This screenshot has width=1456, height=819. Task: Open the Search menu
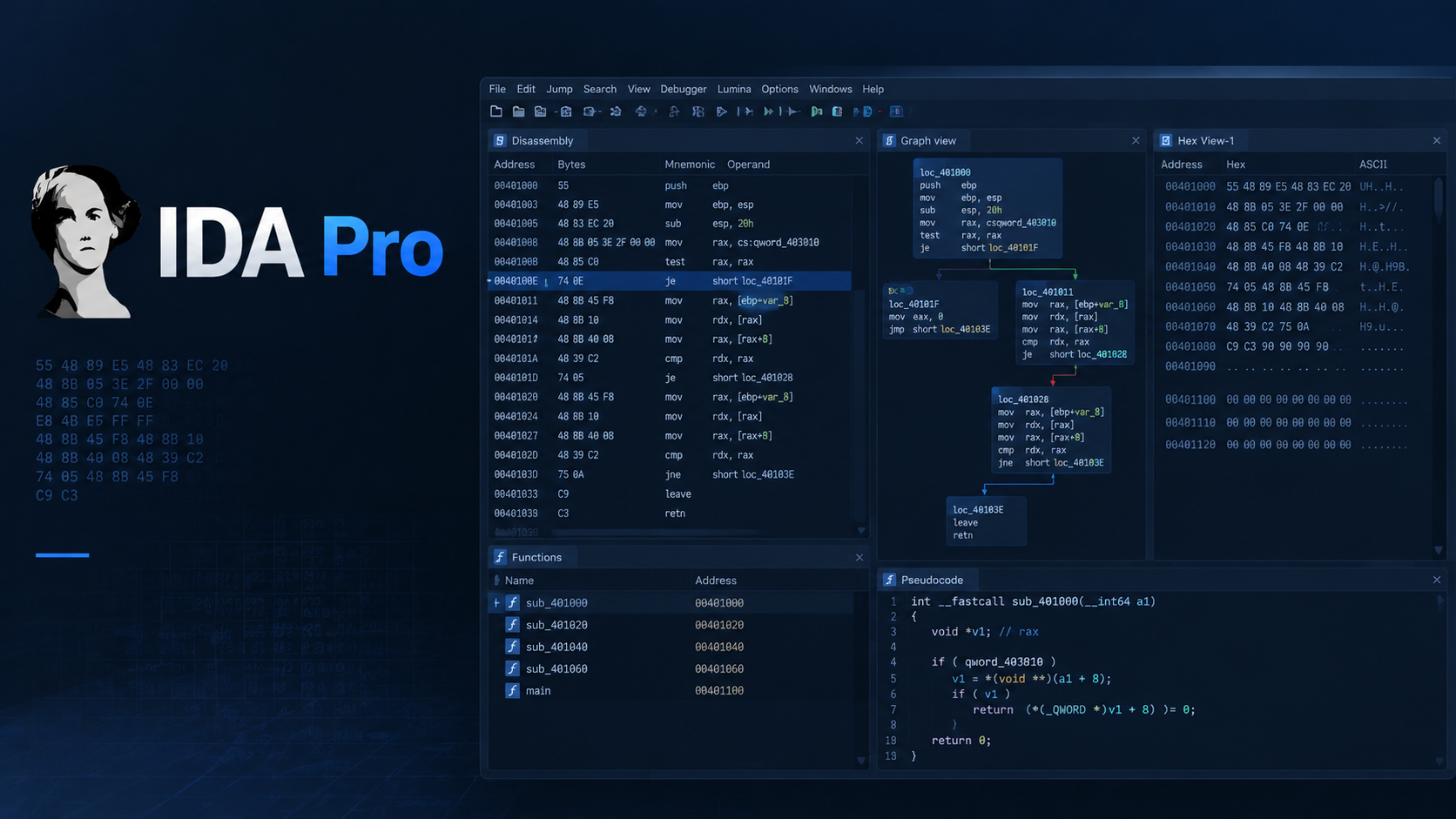coord(600,89)
